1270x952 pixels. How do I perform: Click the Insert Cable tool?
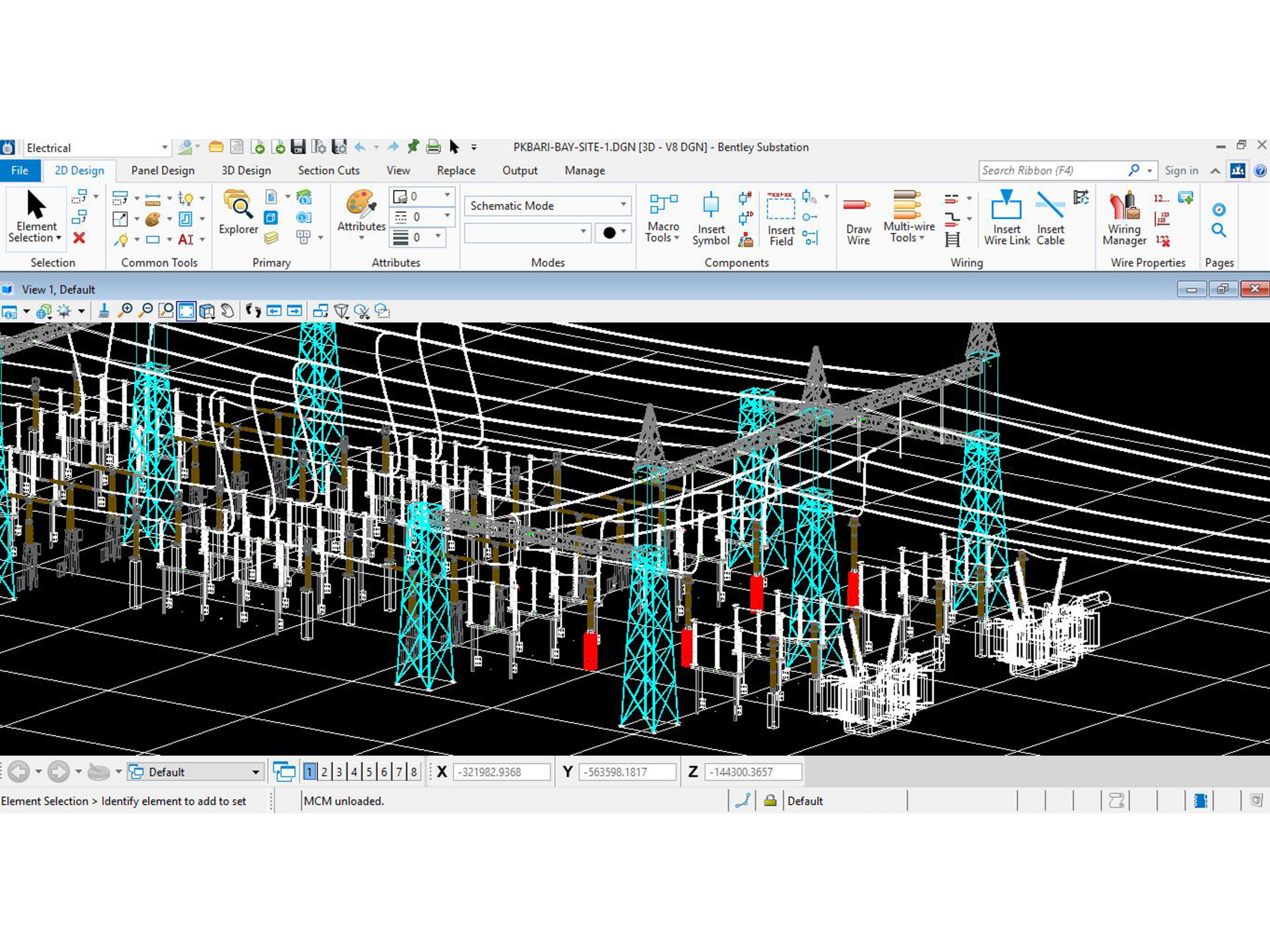1050,219
